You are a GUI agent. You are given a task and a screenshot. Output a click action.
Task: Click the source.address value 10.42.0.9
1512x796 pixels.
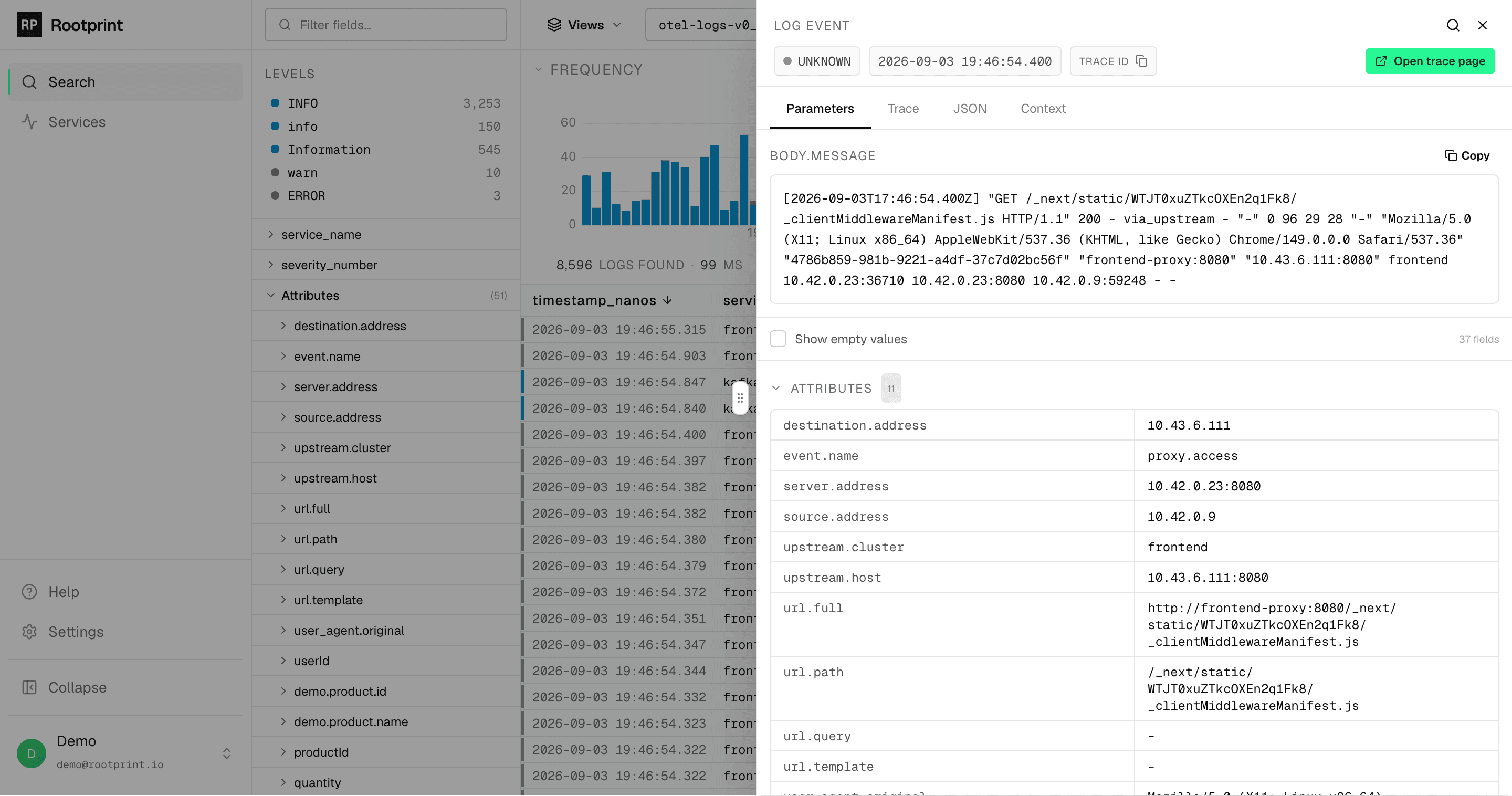click(x=1181, y=517)
